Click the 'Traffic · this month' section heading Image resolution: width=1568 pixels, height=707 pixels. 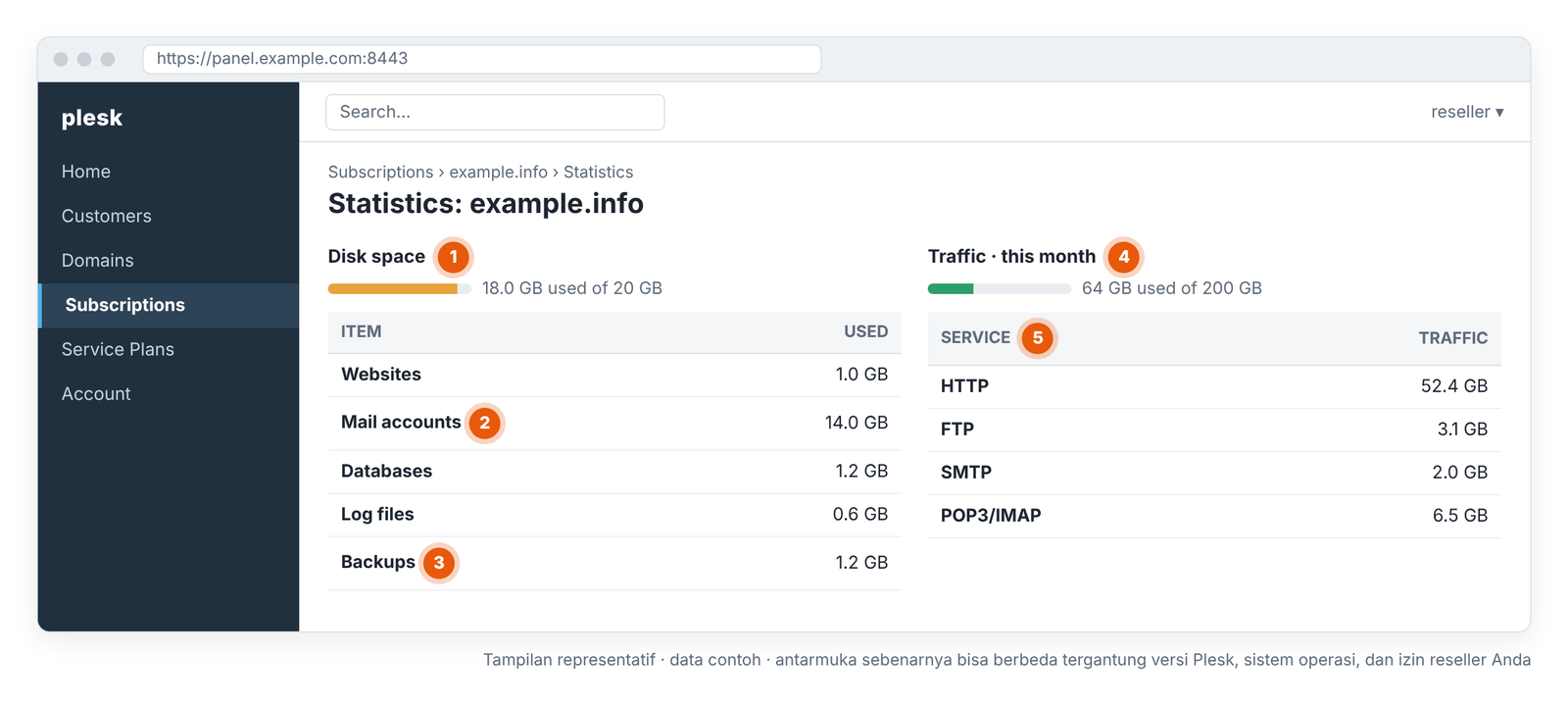pyautogui.click(x=1011, y=256)
